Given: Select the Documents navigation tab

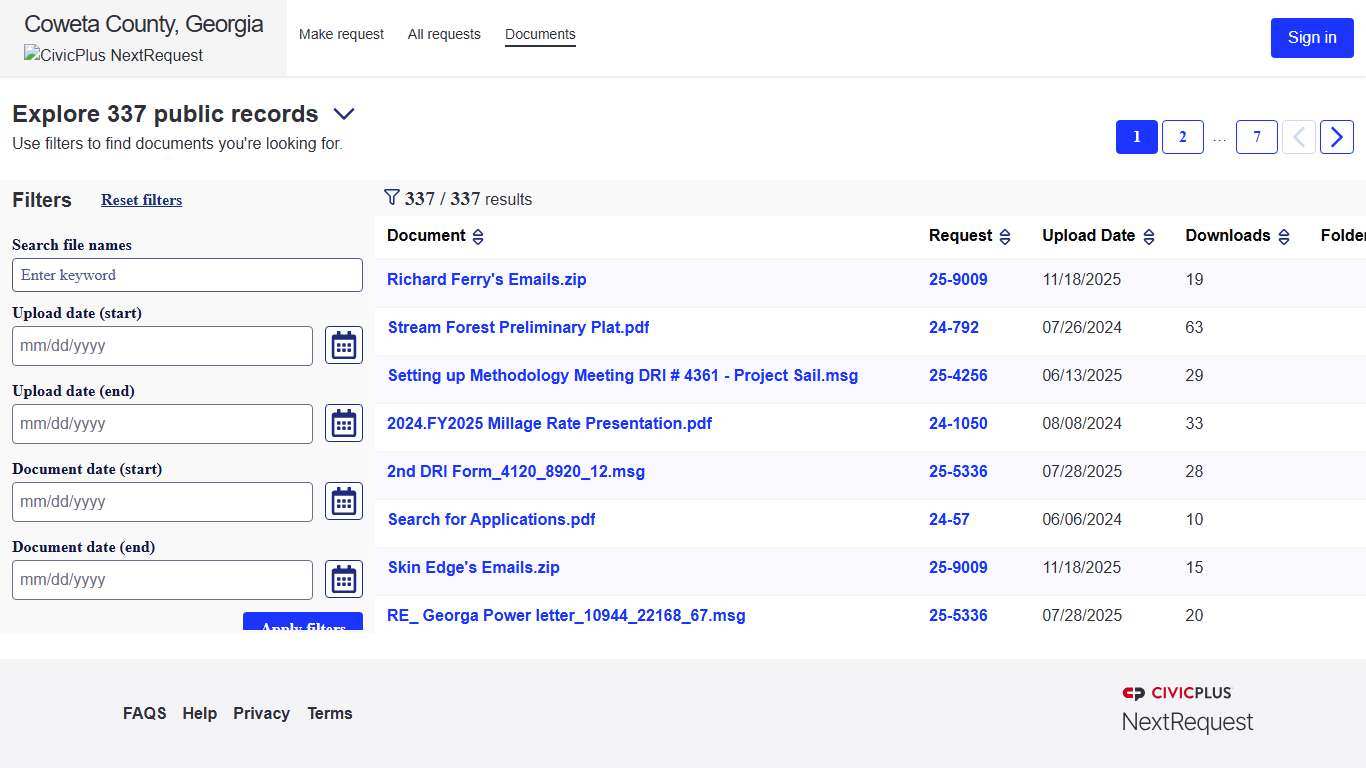Looking at the screenshot, I should pyautogui.click(x=540, y=34).
